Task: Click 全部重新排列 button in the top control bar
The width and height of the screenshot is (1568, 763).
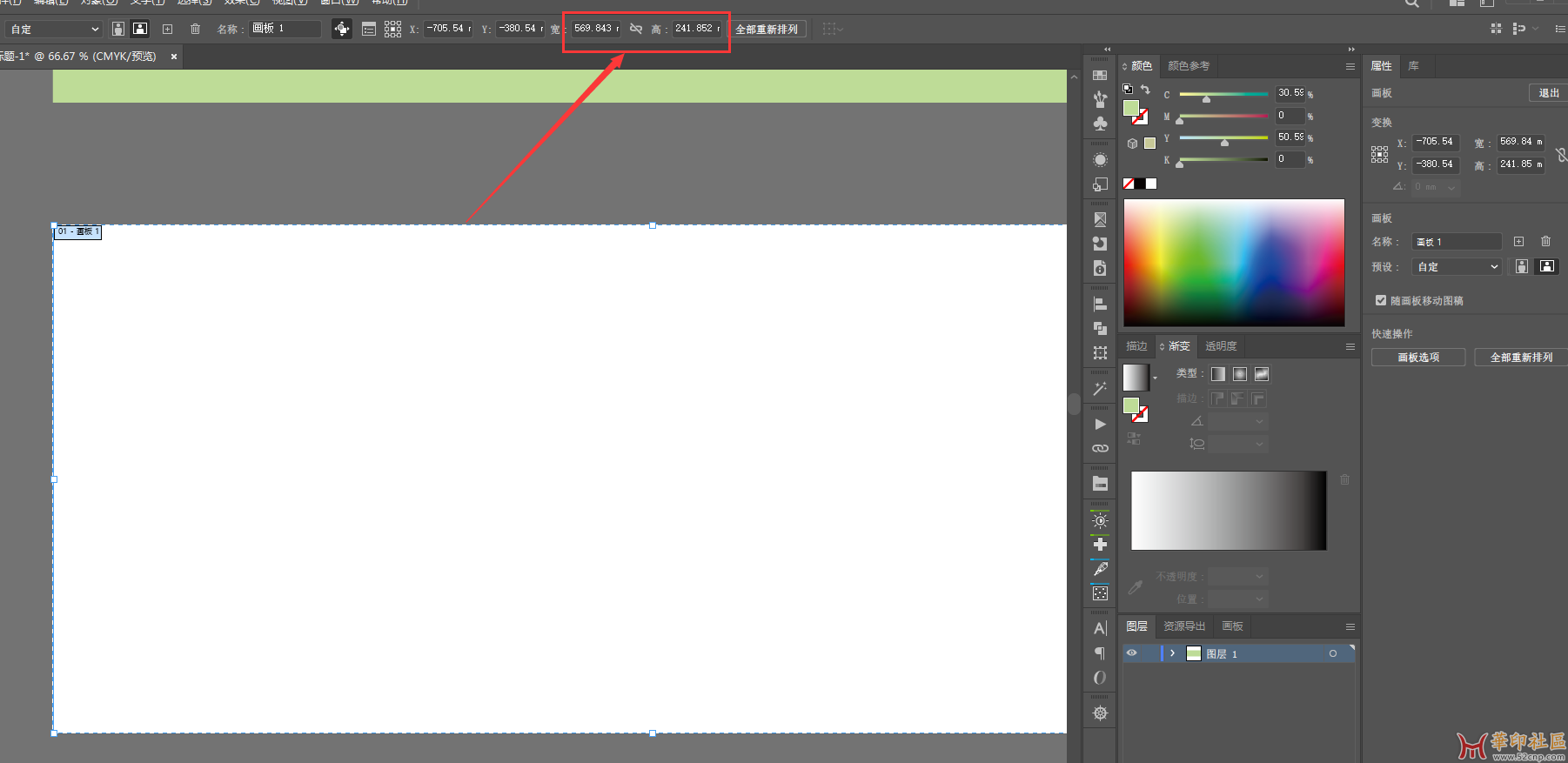Action: click(767, 29)
